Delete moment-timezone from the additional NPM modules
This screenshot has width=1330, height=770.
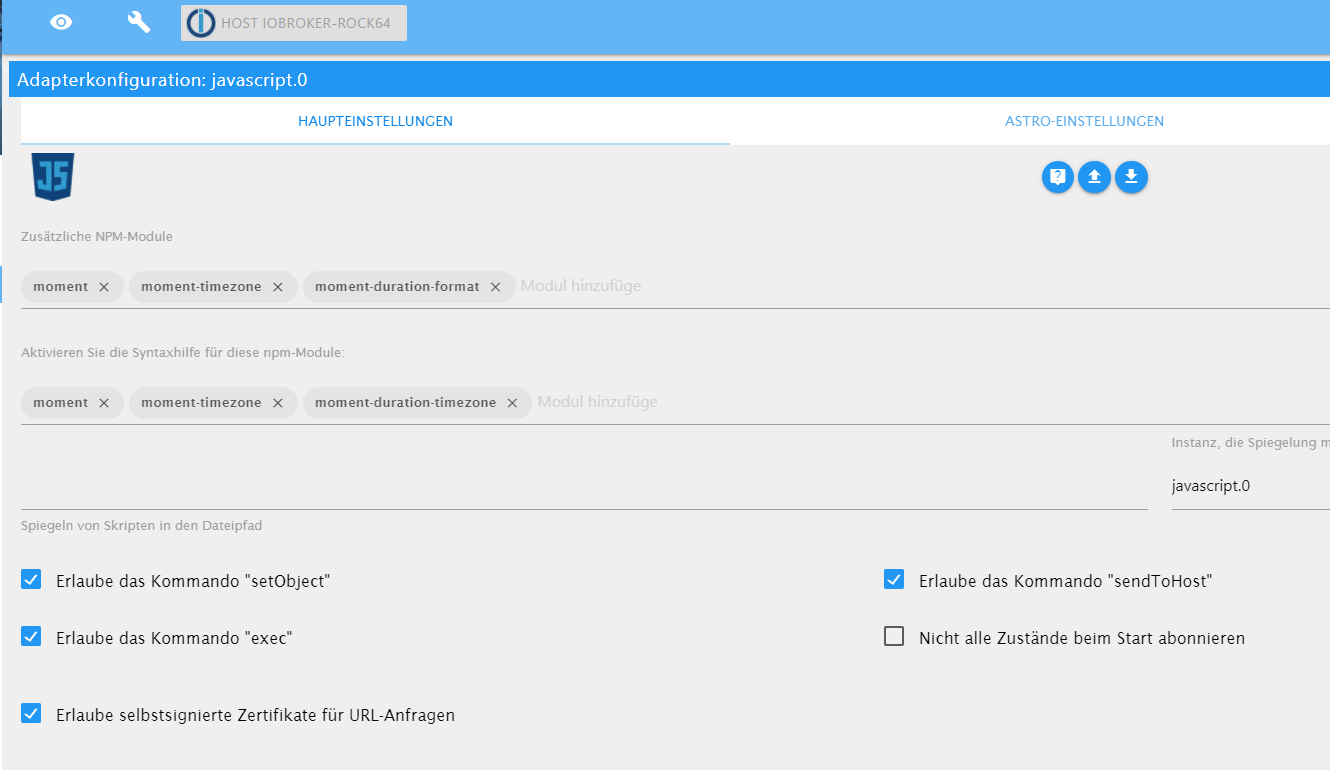pos(278,287)
